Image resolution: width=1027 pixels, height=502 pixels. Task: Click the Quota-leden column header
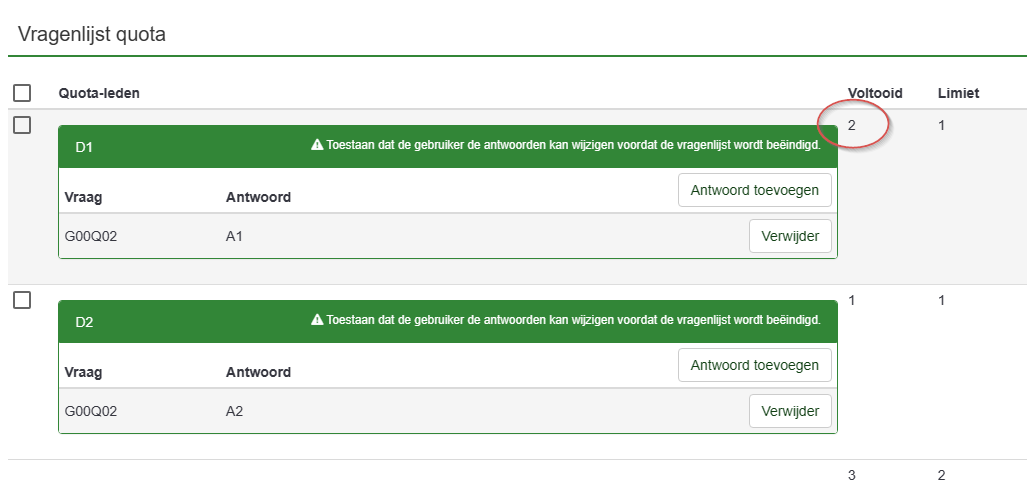tap(99, 93)
